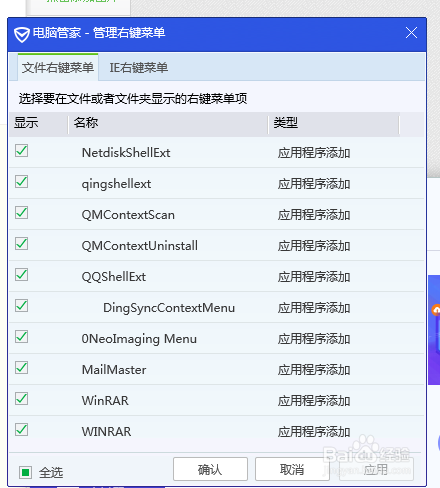The width and height of the screenshot is (440, 488).
Task: Click the 取消 button
Action: (x=292, y=469)
